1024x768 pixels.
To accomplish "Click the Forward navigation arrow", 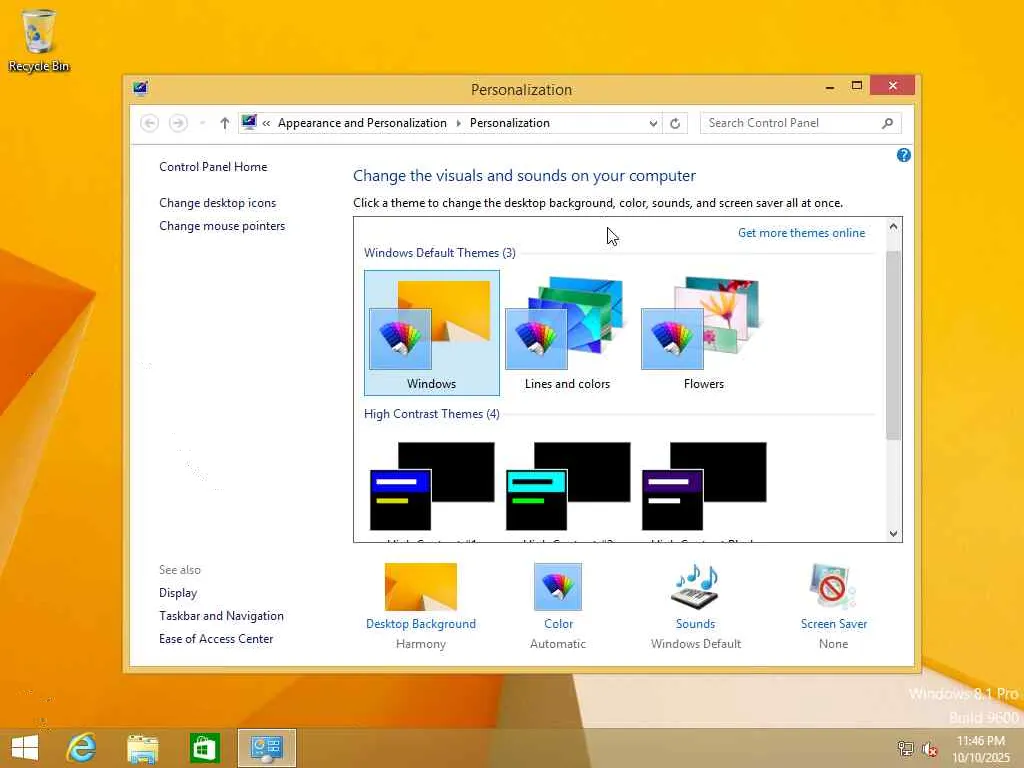I will coord(178,123).
